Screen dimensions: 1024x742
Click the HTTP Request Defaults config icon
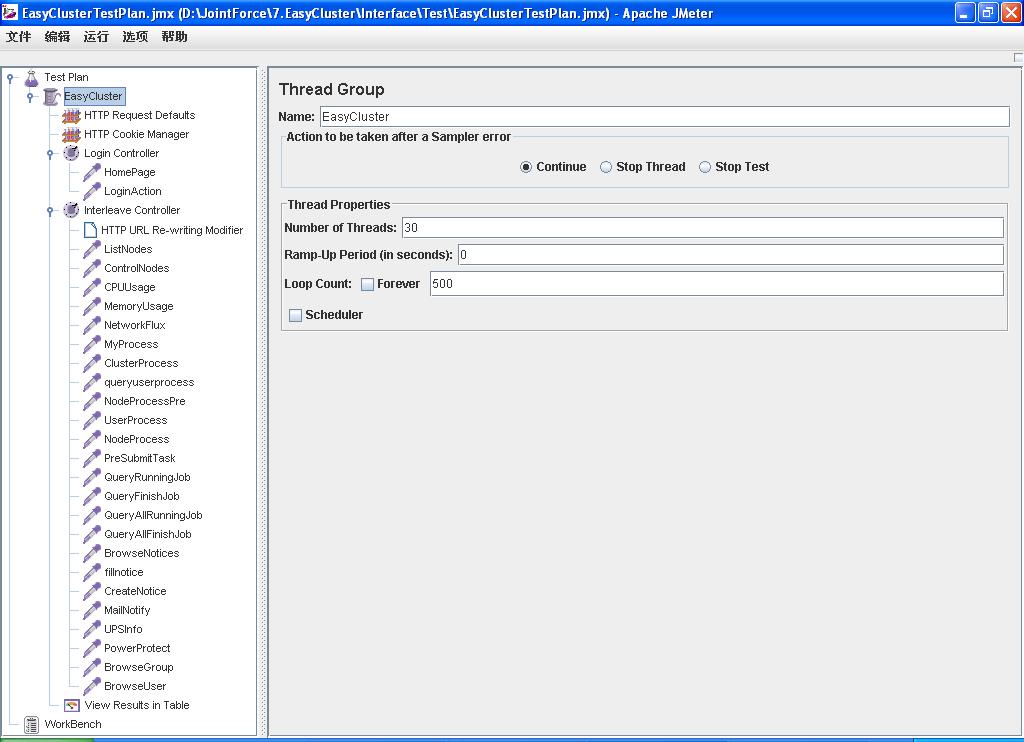(x=71, y=116)
